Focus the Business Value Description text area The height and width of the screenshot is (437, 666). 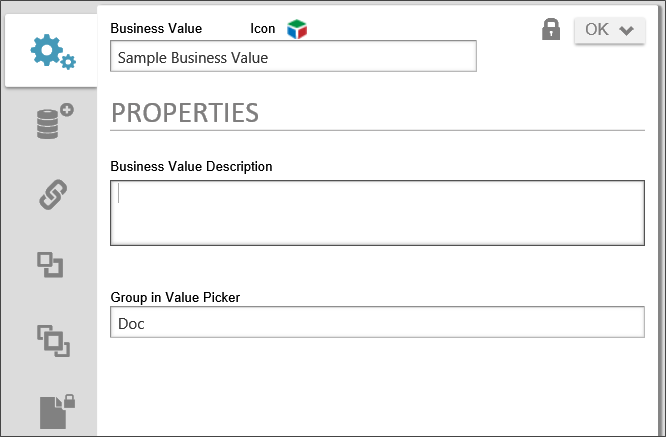[x=376, y=212]
